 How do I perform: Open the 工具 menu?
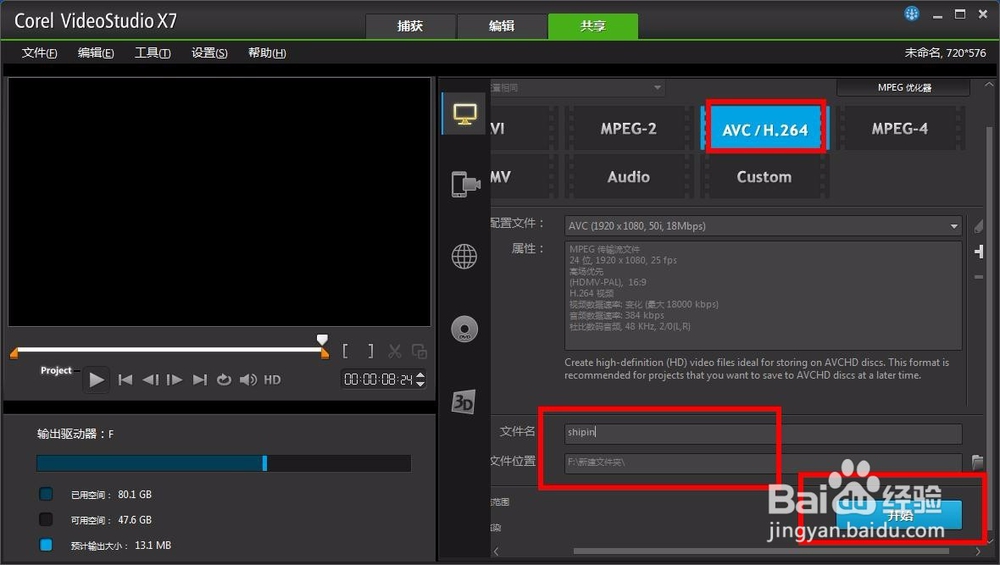pyautogui.click(x=152, y=53)
